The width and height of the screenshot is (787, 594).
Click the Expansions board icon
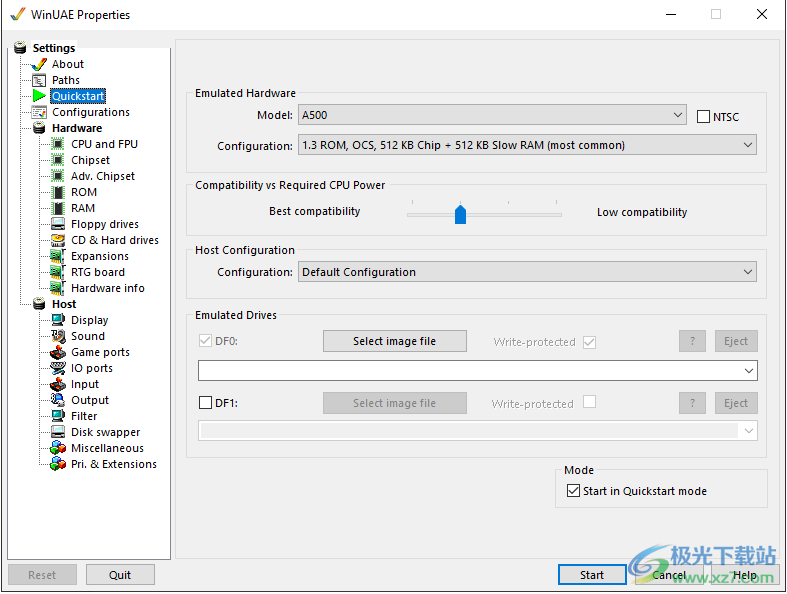pos(58,256)
